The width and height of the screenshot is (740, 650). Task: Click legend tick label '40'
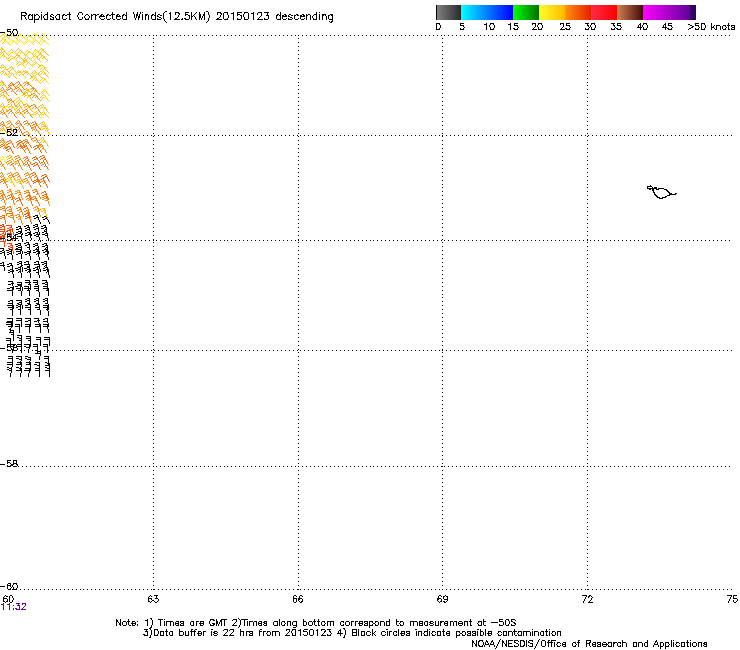[642, 27]
